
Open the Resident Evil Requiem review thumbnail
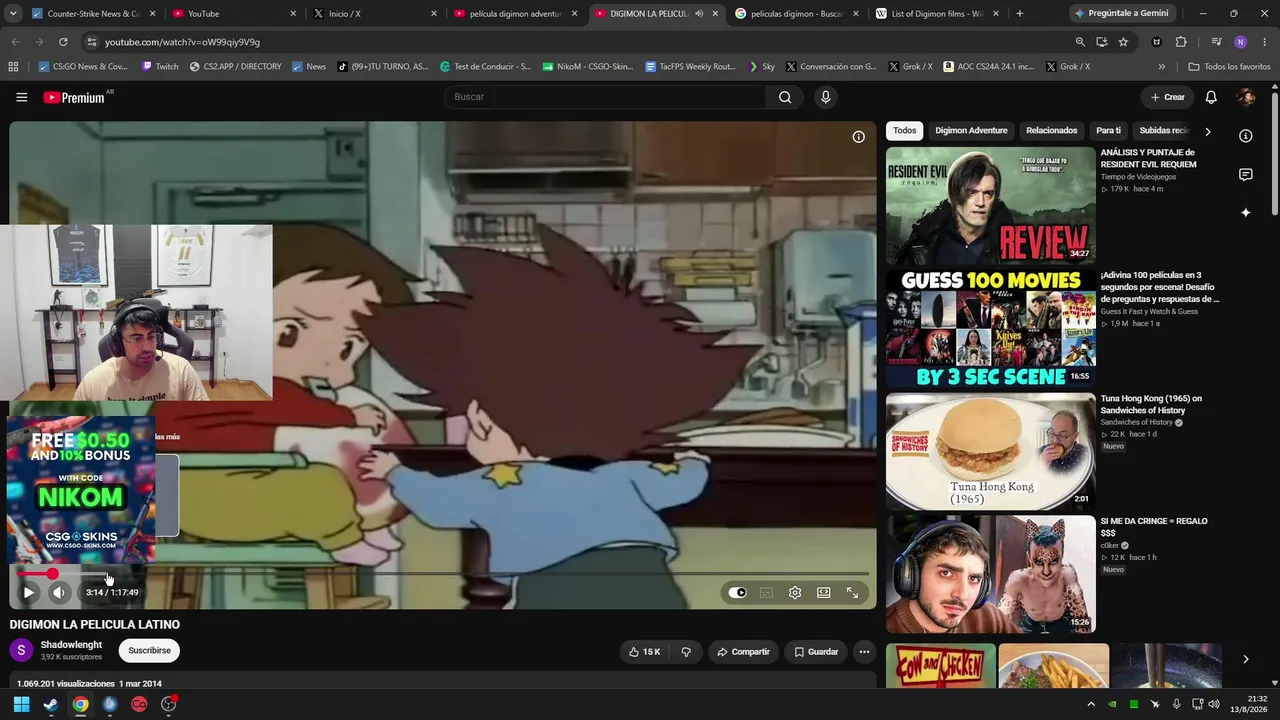coord(991,205)
